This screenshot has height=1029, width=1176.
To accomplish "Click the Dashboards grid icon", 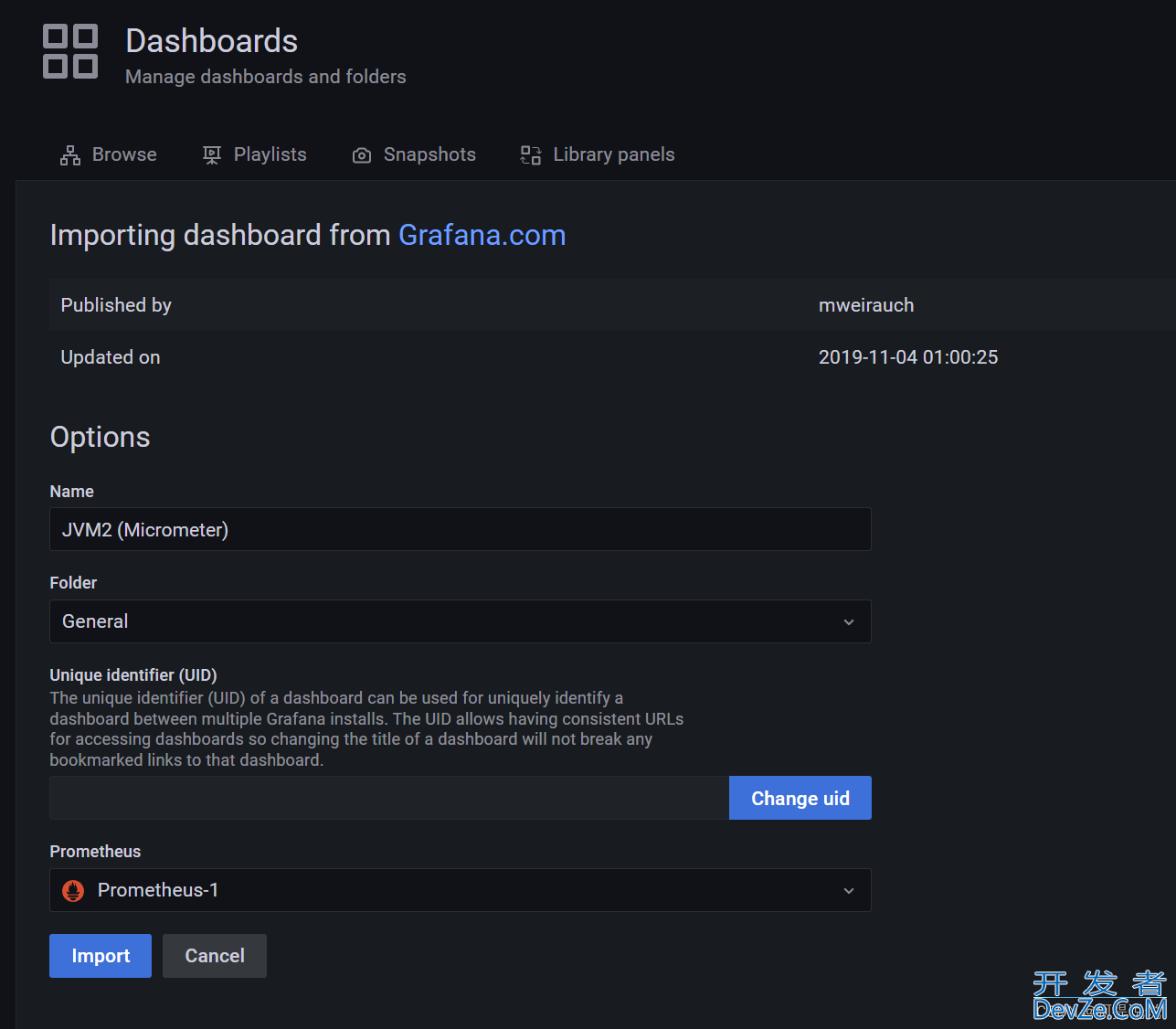I will (x=70, y=51).
